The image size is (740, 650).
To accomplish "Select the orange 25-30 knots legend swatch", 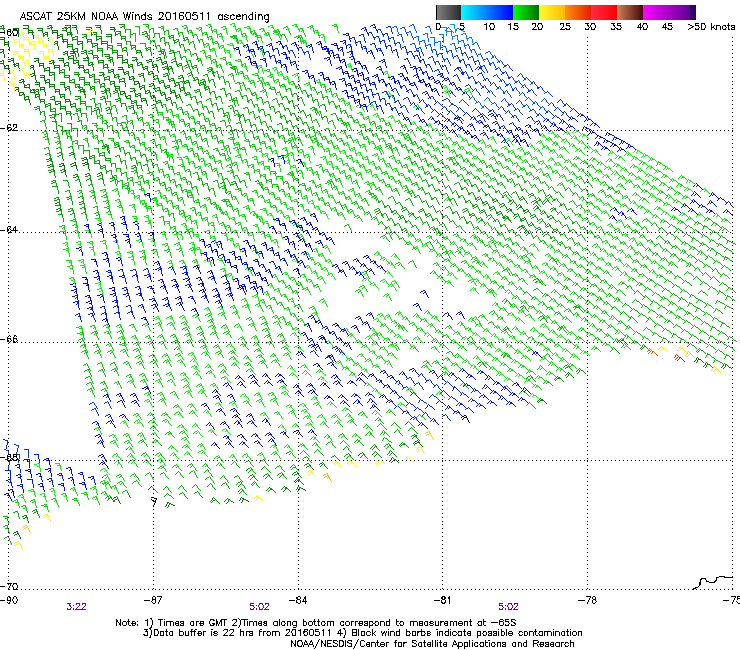I will pyautogui.click(x=578, y=12).
